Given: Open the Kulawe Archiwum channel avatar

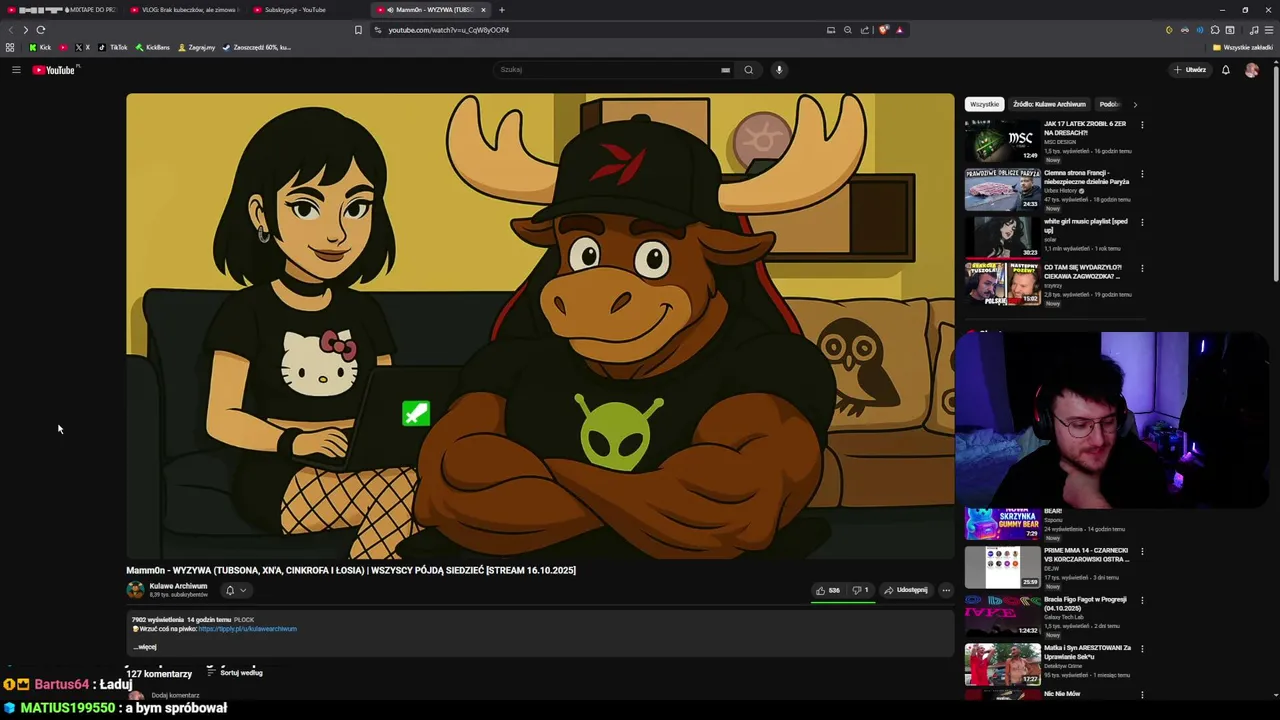Looking at the screenshot, I should click(x=135, y=590).
